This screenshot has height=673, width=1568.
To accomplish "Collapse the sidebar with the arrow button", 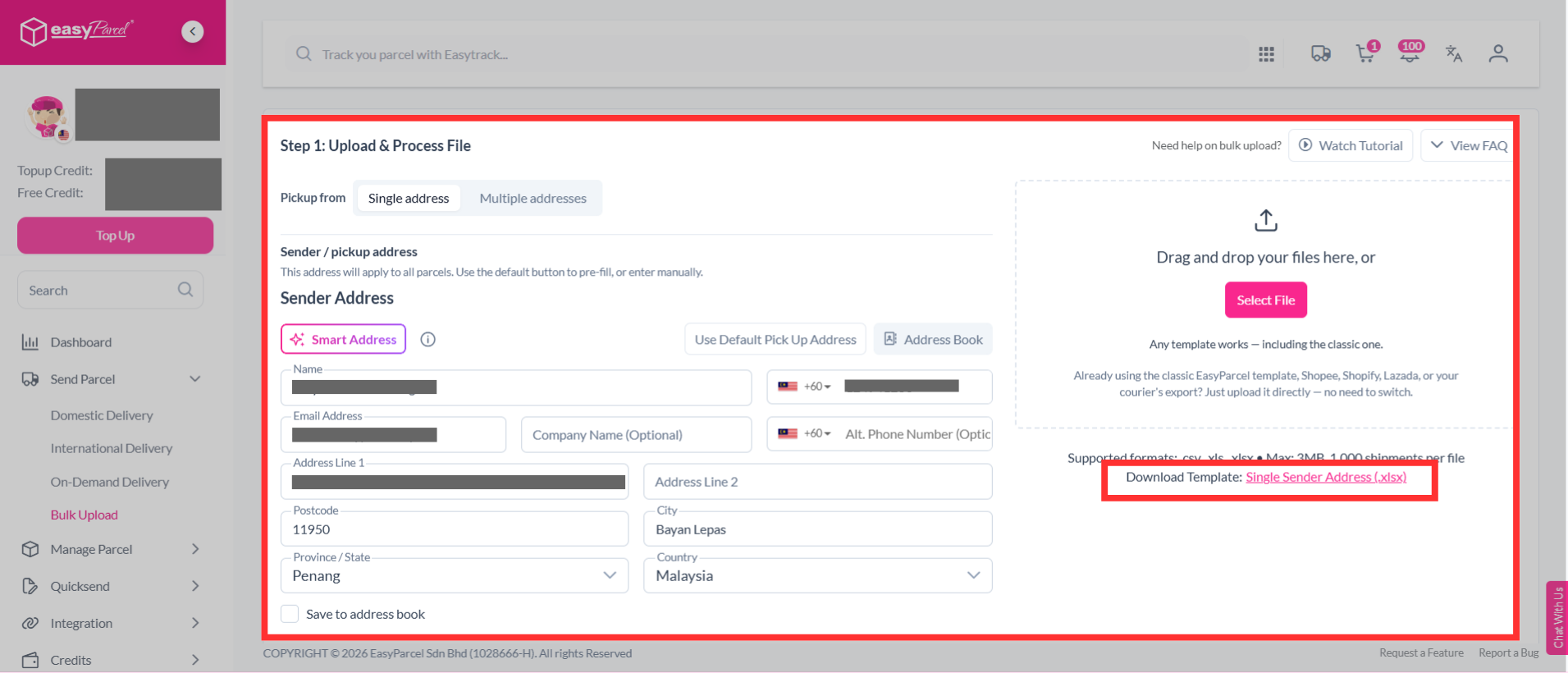I will (193, 31).
